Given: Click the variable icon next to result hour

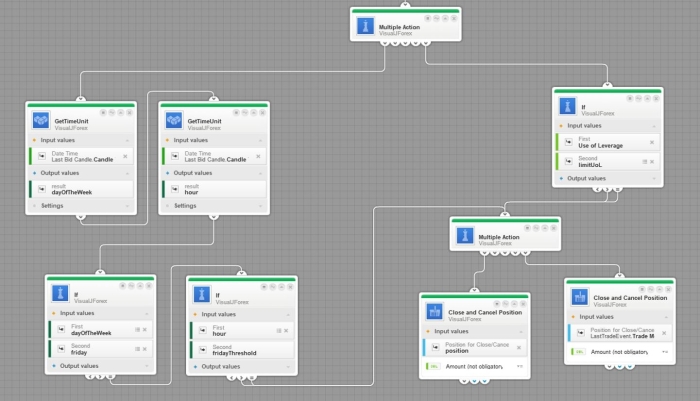Looking at the screenshot, I should [x=175, y=189].
